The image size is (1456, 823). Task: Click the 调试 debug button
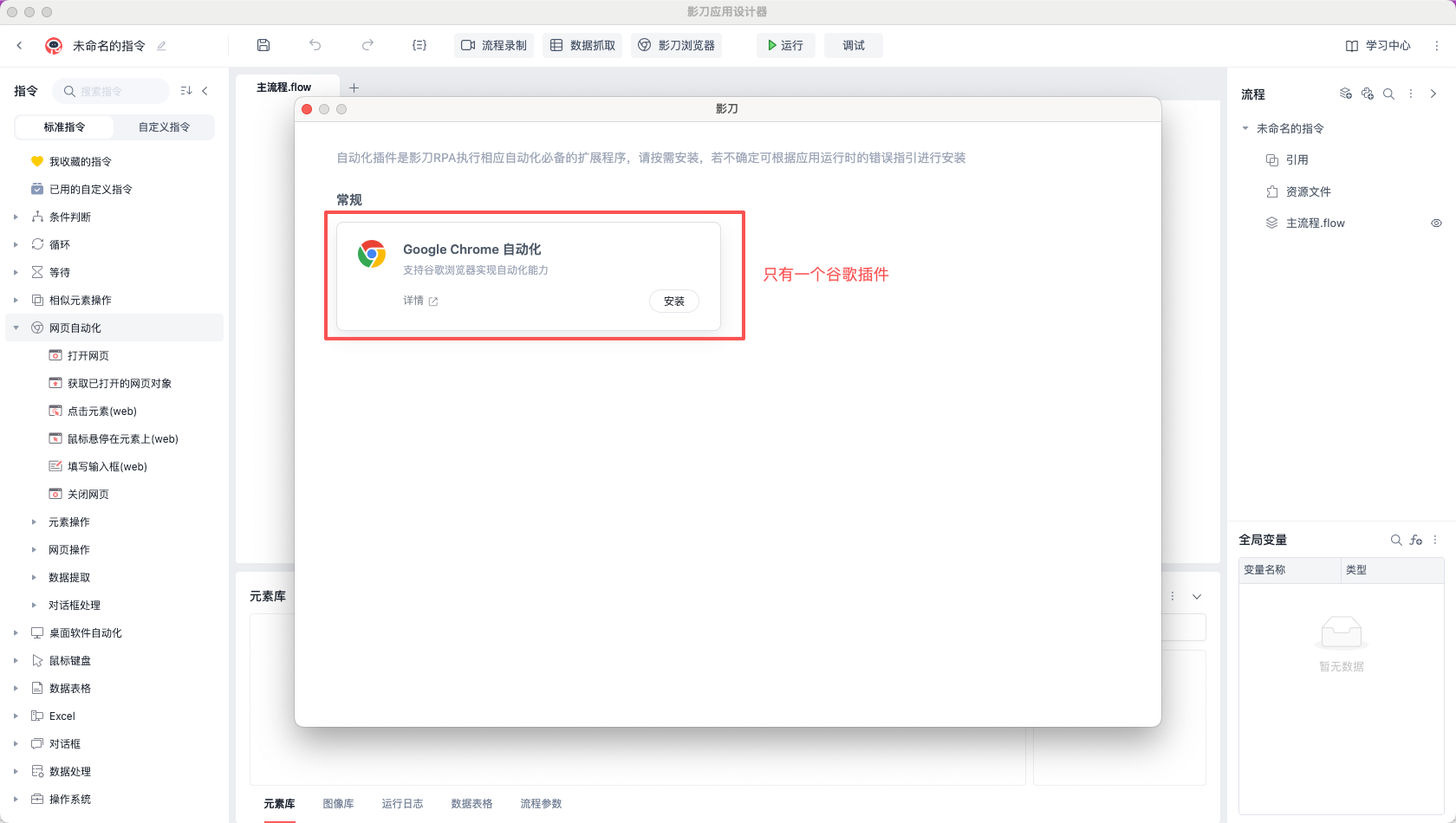coord(854,45)
